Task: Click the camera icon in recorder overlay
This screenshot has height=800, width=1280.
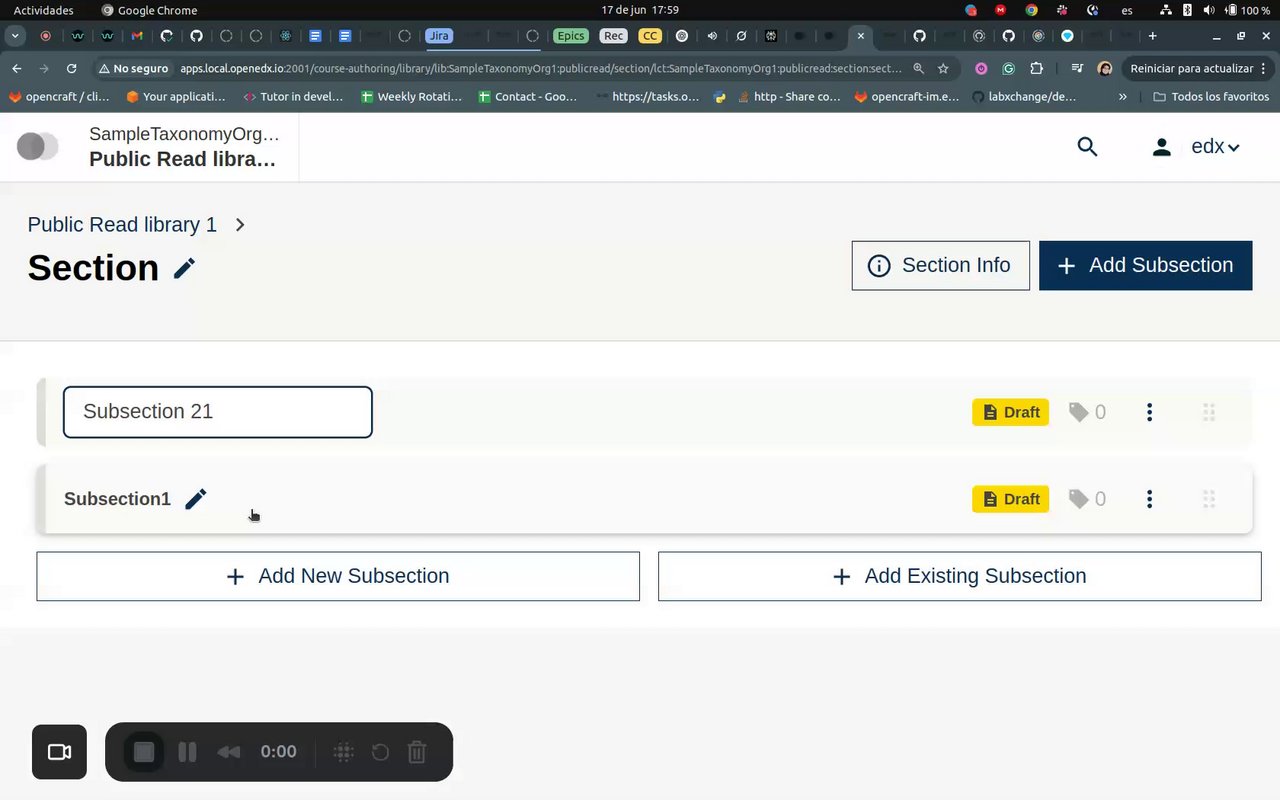Action: [59, 752]
